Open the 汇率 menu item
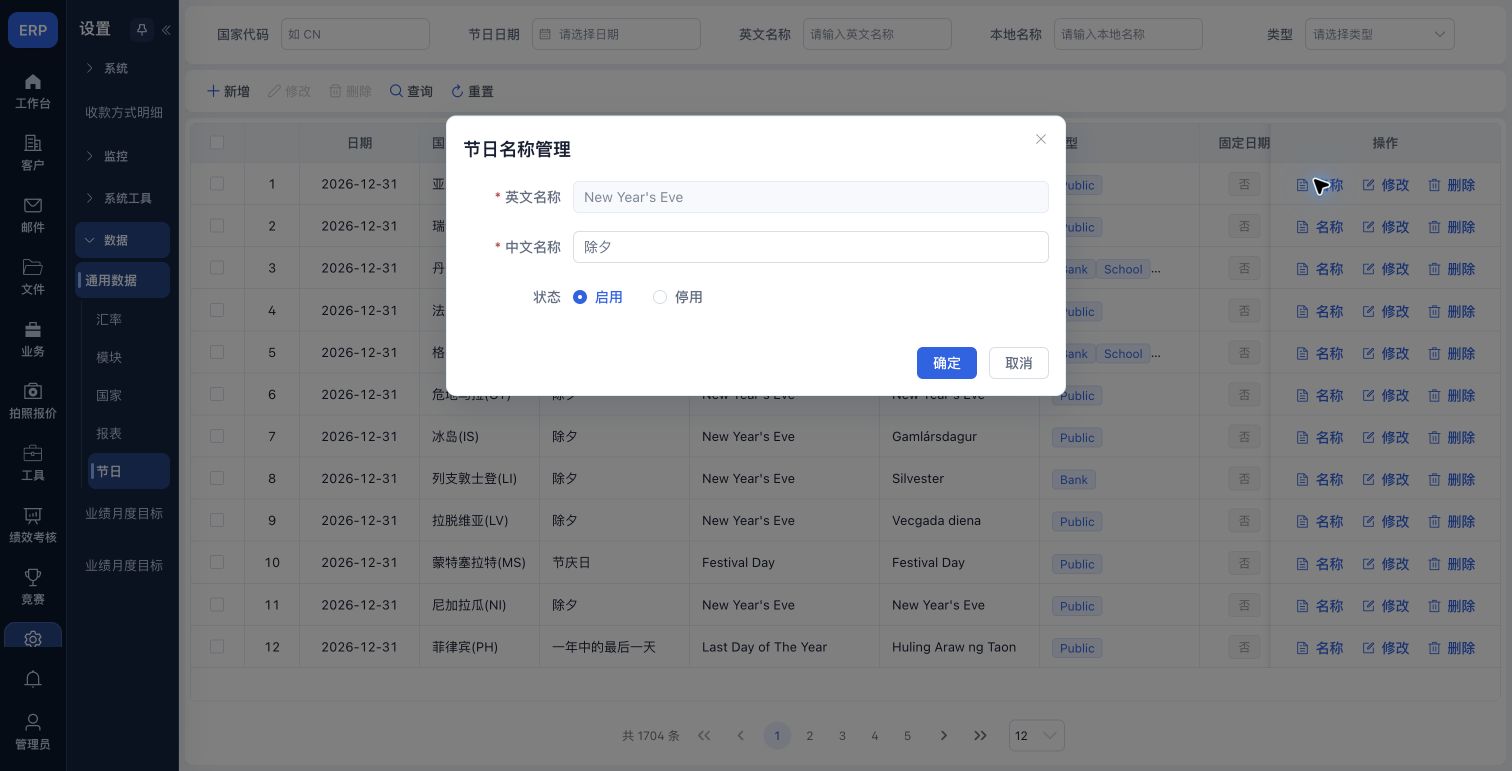This screenshot has width=1512, height=771. click(109, 319)
